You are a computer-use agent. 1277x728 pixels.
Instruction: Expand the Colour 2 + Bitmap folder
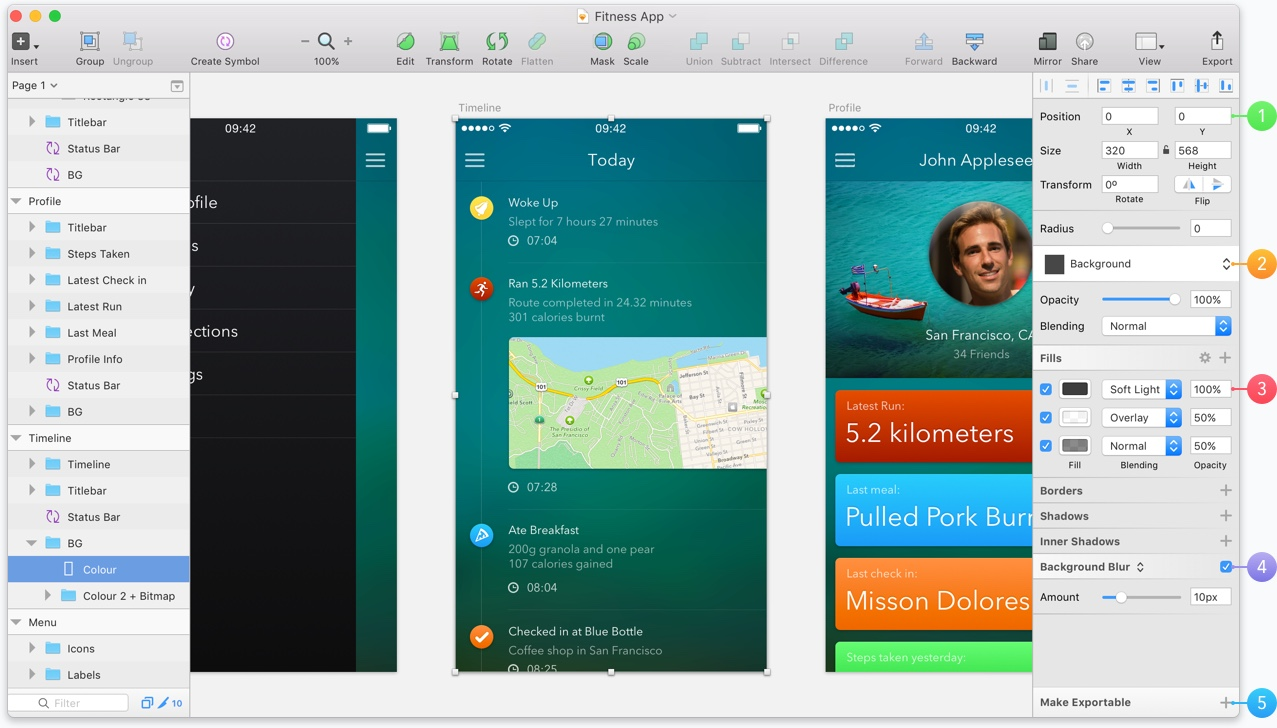pos(47,596)
